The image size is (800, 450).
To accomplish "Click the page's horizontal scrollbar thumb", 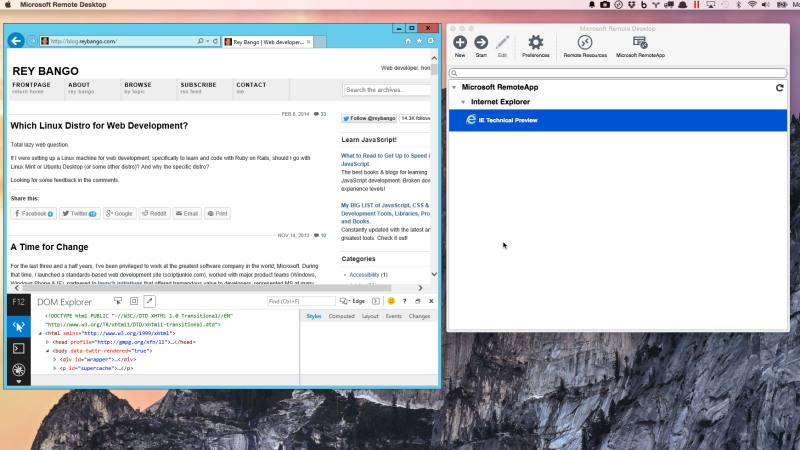I will click(206, 288).
